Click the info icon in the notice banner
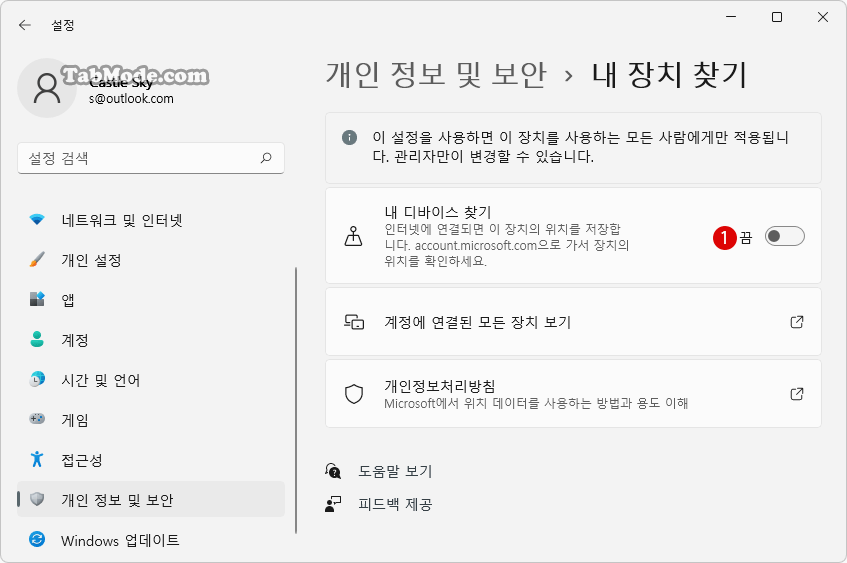Screen dimensions: 847x563 (349, 137)
